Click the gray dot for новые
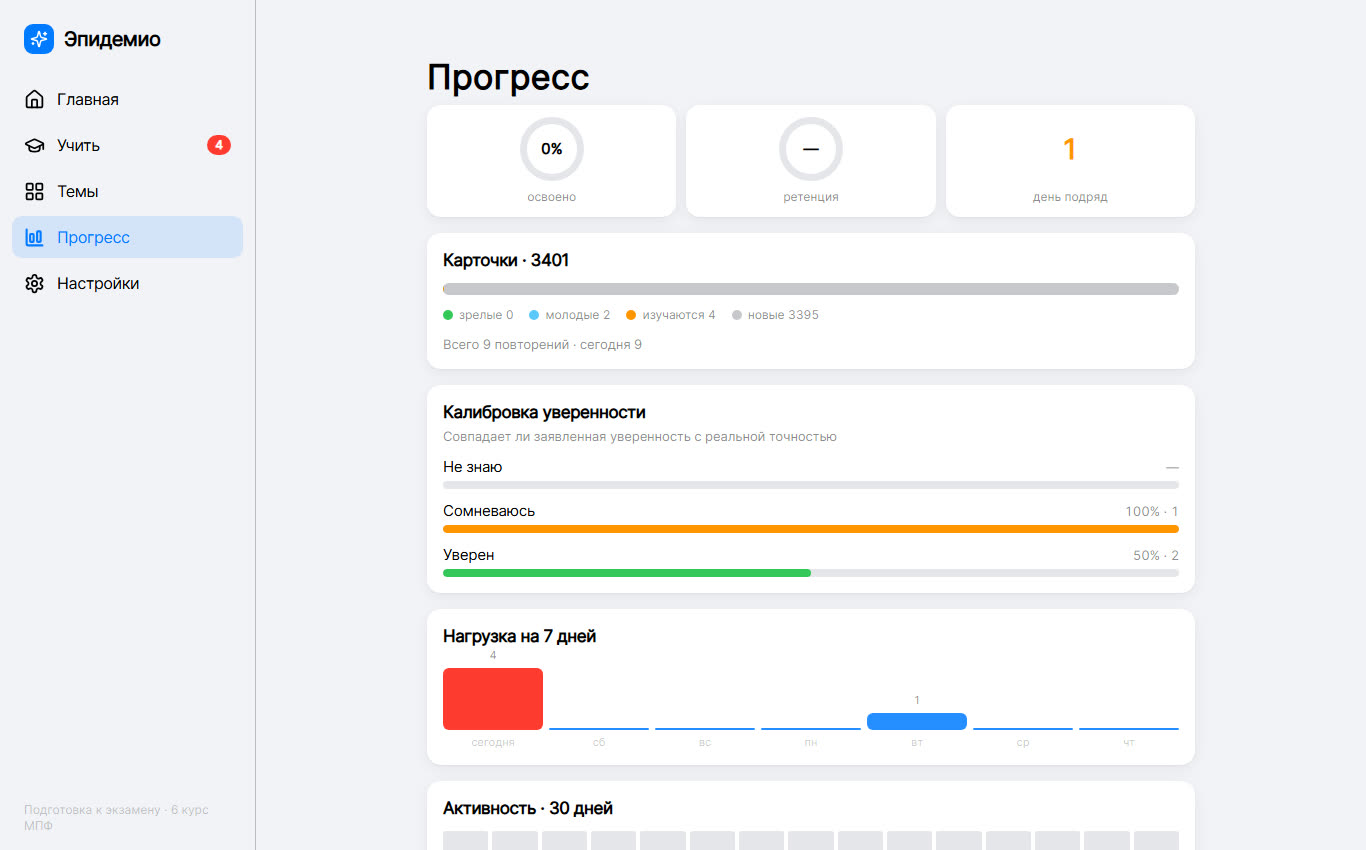Viewport: 1366px width, 850px height. (737, 315)
